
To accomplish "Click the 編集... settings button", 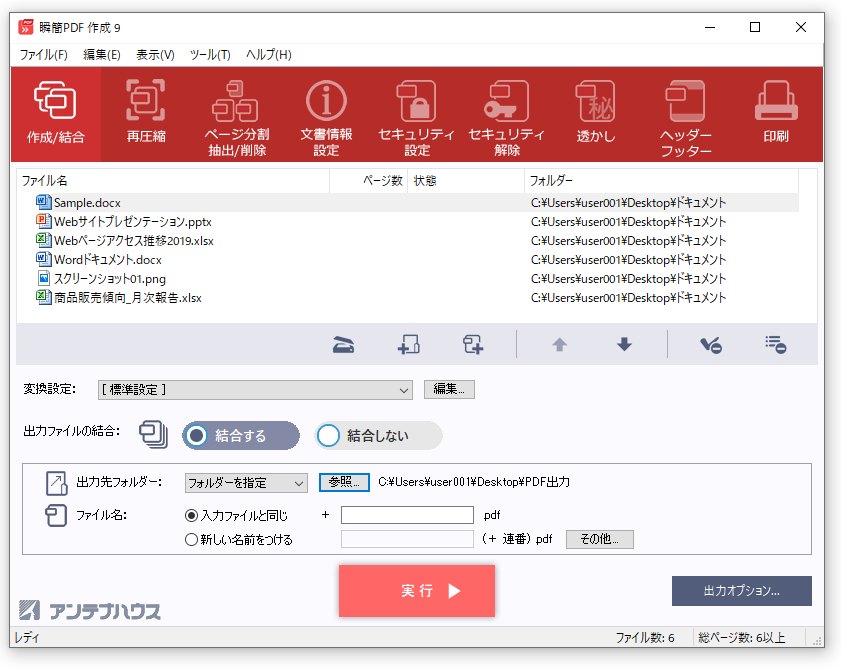I will [x=449, y=389].
